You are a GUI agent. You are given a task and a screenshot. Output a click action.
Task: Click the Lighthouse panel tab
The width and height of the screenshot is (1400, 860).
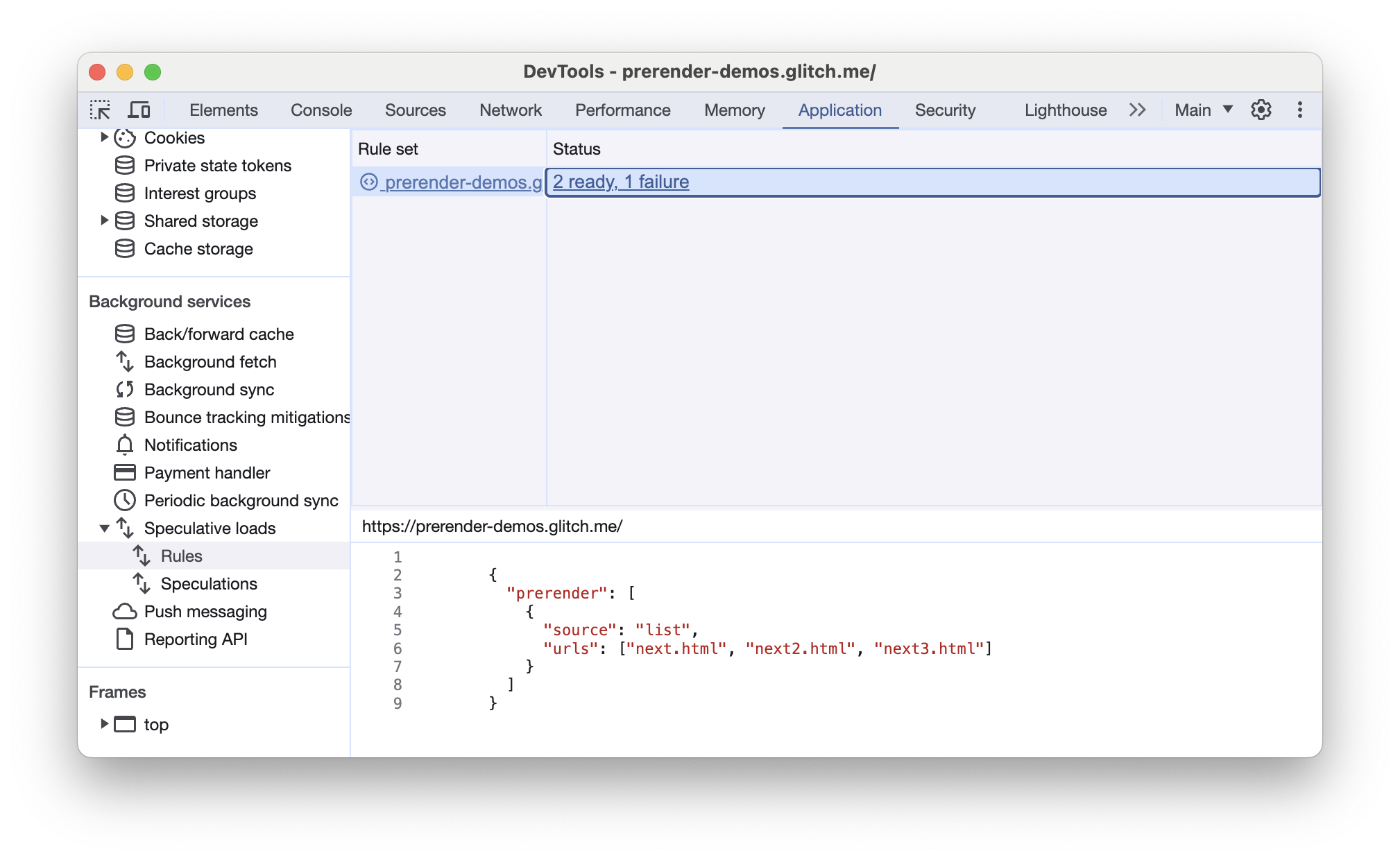(x=1065, y=109)
